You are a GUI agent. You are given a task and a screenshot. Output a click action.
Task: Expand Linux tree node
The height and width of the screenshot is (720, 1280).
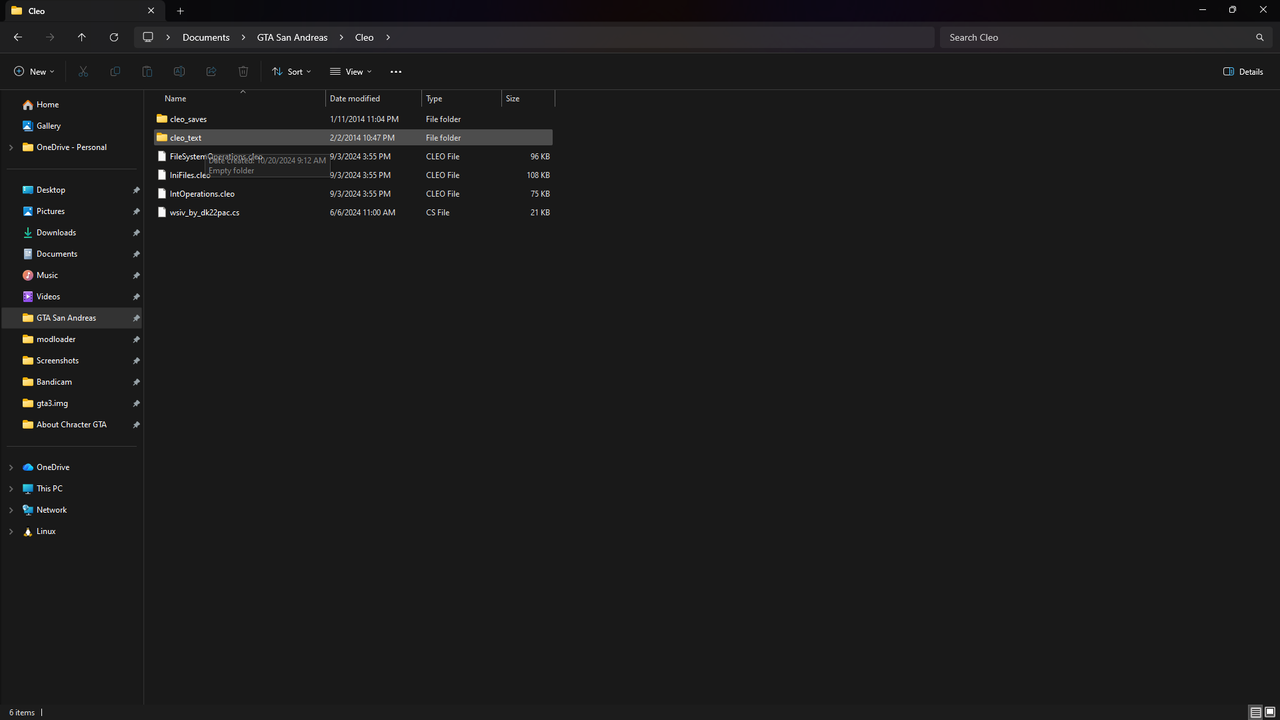point(11,531)
